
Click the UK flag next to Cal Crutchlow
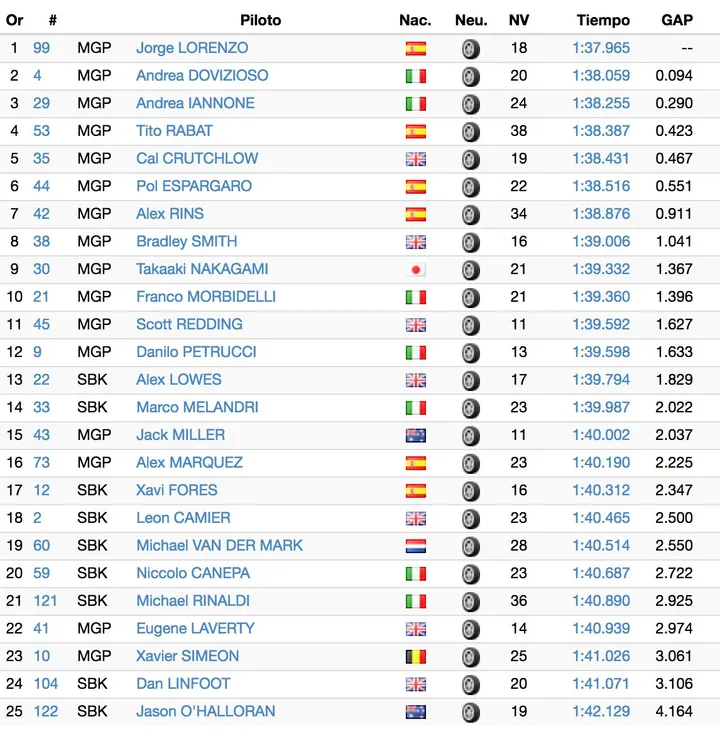tap(416, 159)
